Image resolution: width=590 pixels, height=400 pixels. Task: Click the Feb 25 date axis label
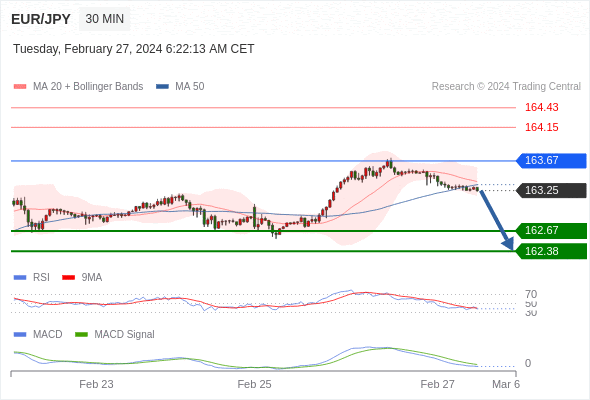pyautogui.click(x=254, y=384)
